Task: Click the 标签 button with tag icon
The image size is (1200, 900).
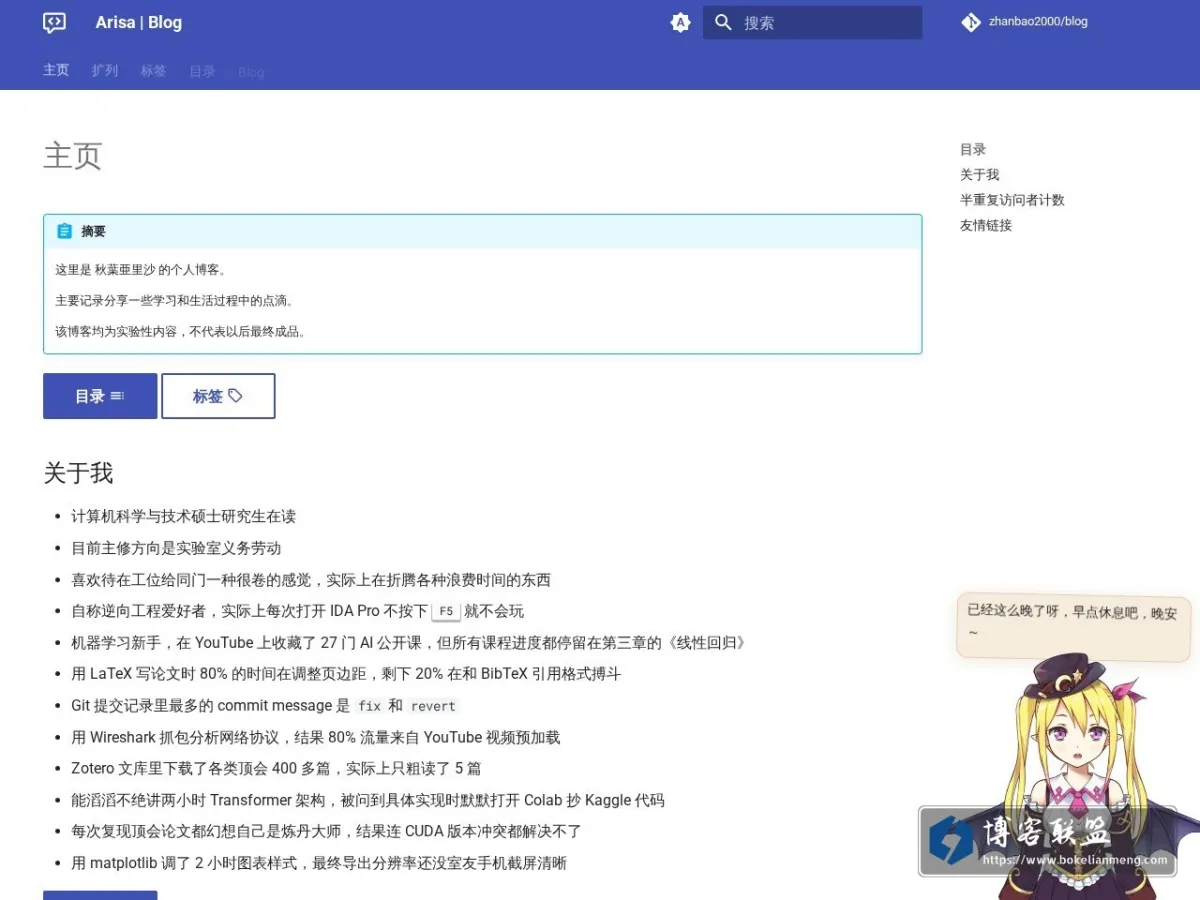Action: [218, 396]
